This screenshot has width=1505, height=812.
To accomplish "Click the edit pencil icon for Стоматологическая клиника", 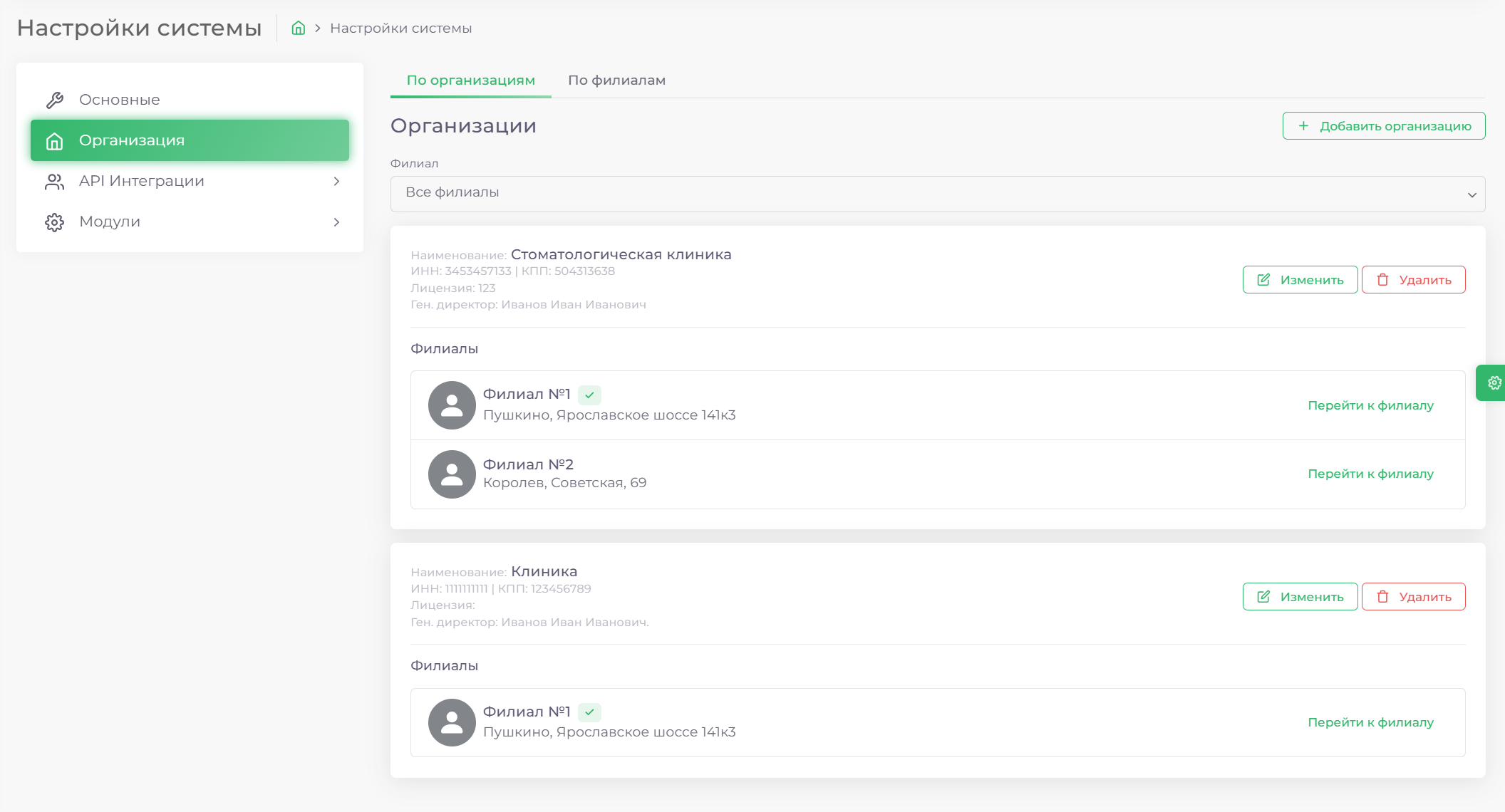I will click(x=1263, y=280).
